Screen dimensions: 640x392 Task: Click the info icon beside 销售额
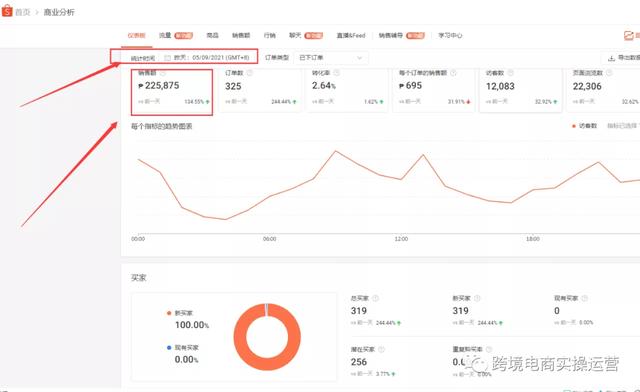163,73
